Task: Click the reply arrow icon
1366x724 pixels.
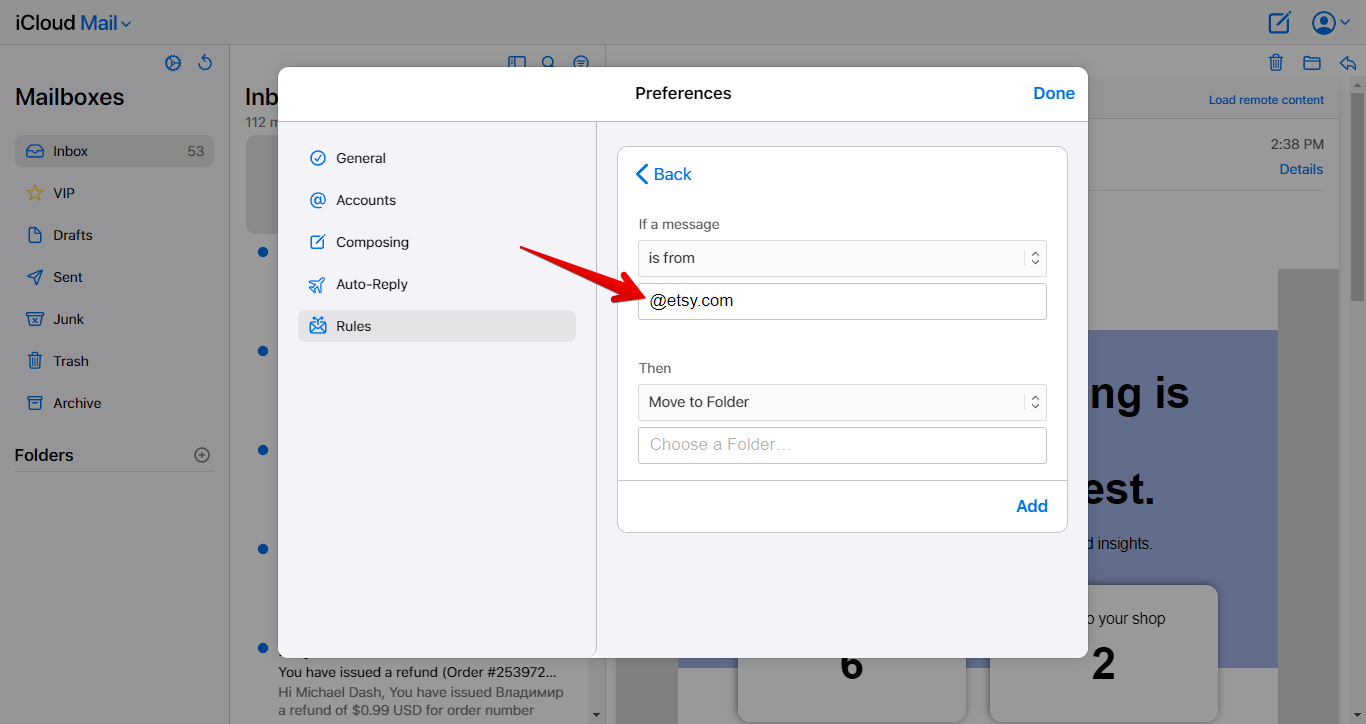Action: click(1347, 63)
